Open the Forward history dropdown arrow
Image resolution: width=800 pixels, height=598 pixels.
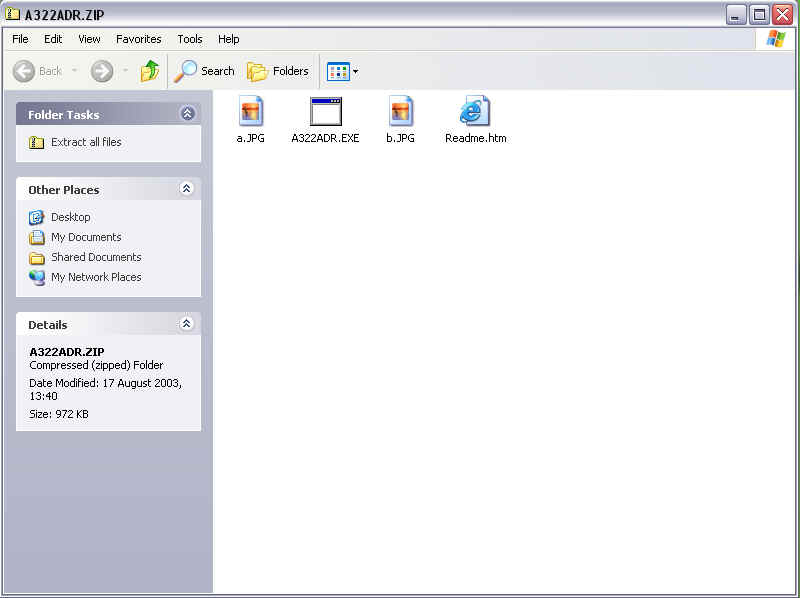pyautogui.click(x=126, y=70)
